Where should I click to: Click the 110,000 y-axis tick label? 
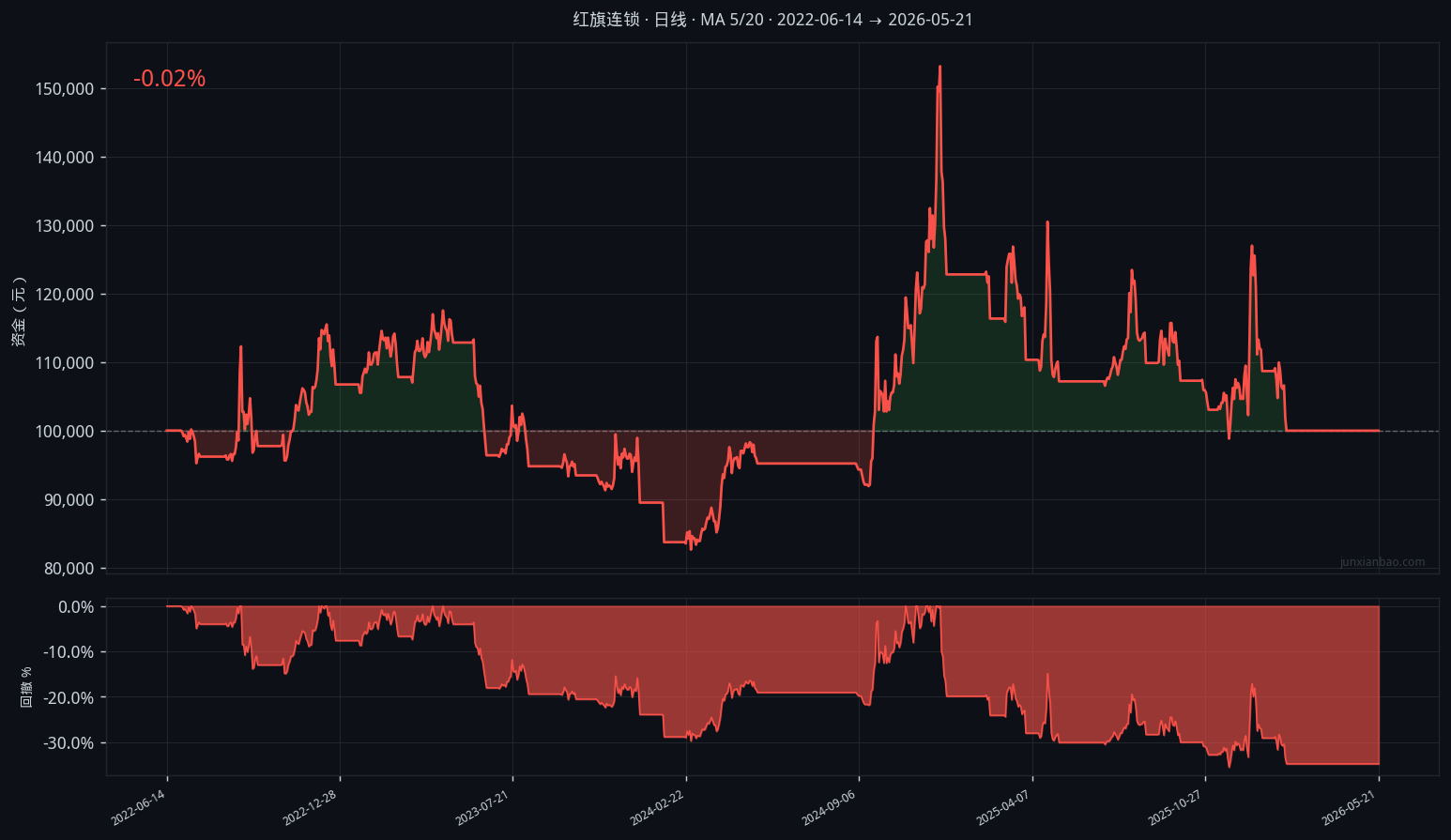[x=65, y=363]
